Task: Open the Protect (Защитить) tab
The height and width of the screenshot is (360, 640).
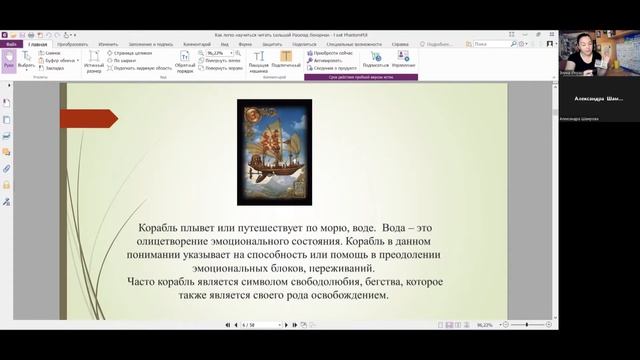Action: tap(272, 44)
